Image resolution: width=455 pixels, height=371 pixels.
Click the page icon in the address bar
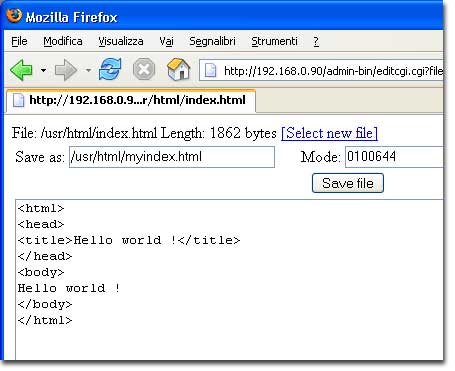[211, 71]
